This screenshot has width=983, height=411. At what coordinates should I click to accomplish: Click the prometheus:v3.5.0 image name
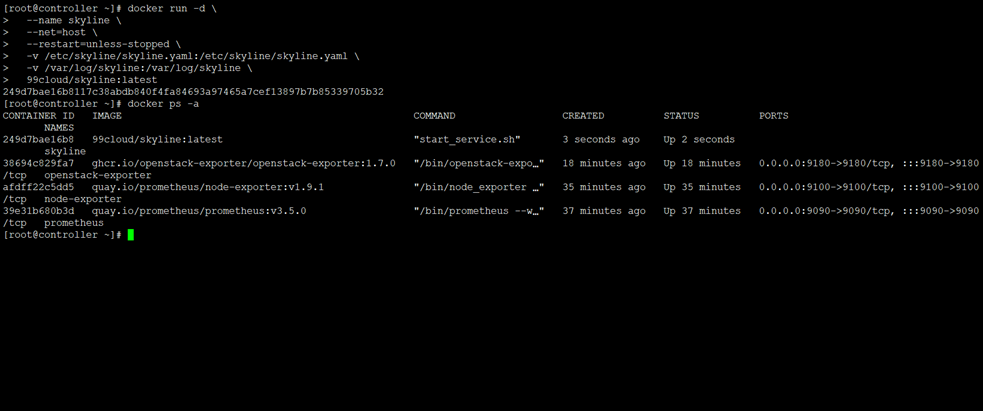[199, 212]
